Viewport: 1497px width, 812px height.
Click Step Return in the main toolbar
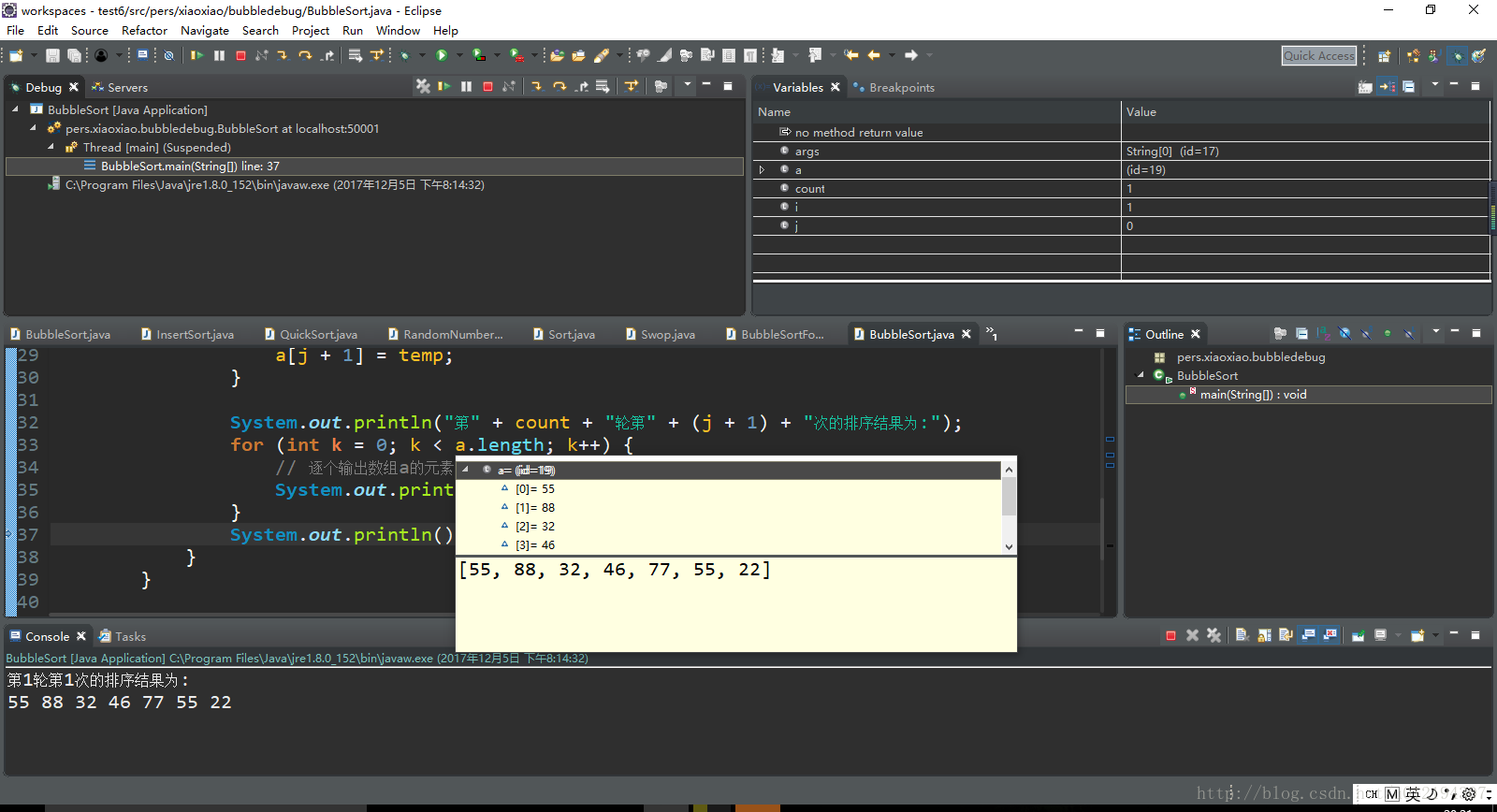pos(327,55)
